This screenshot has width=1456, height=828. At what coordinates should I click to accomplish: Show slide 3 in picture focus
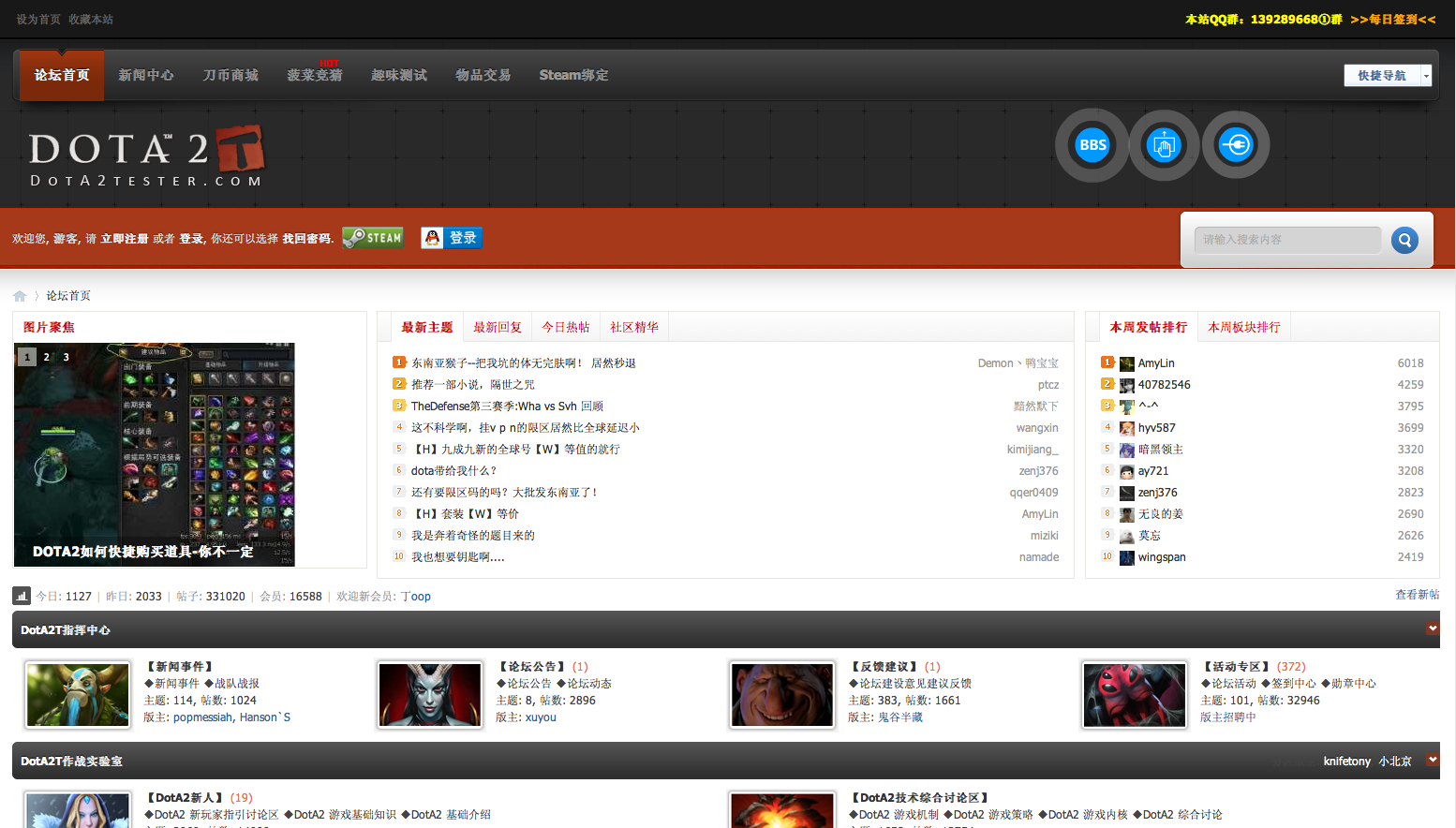click(67, 357)
